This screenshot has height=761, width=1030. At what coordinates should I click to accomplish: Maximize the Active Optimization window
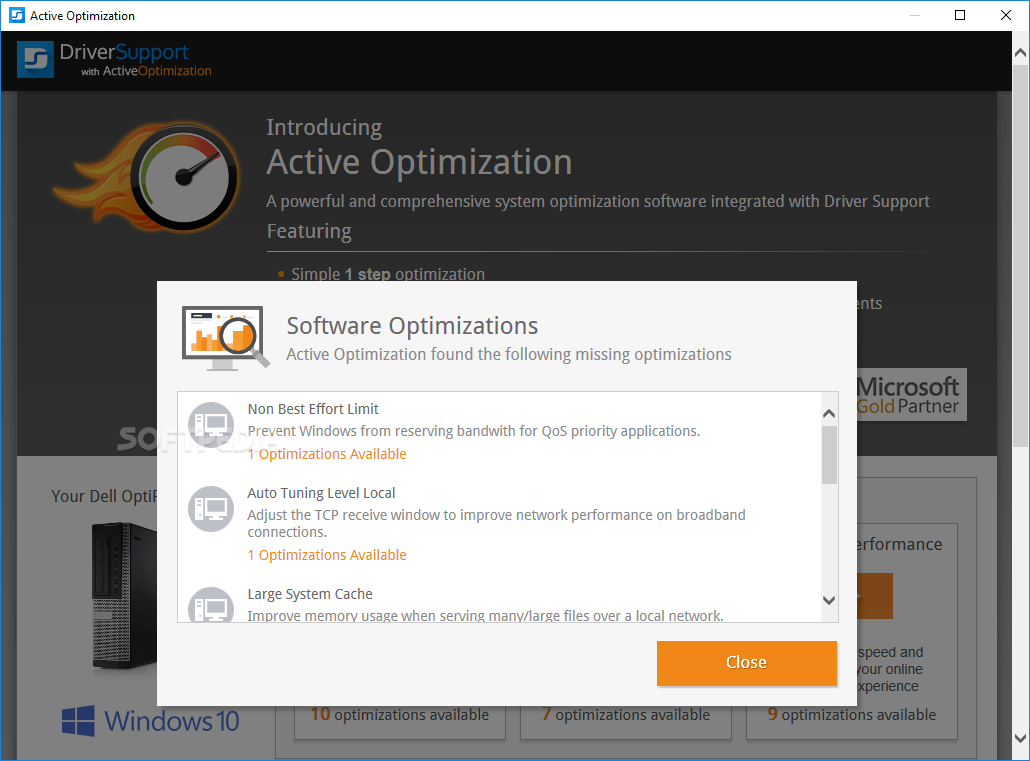960,15
